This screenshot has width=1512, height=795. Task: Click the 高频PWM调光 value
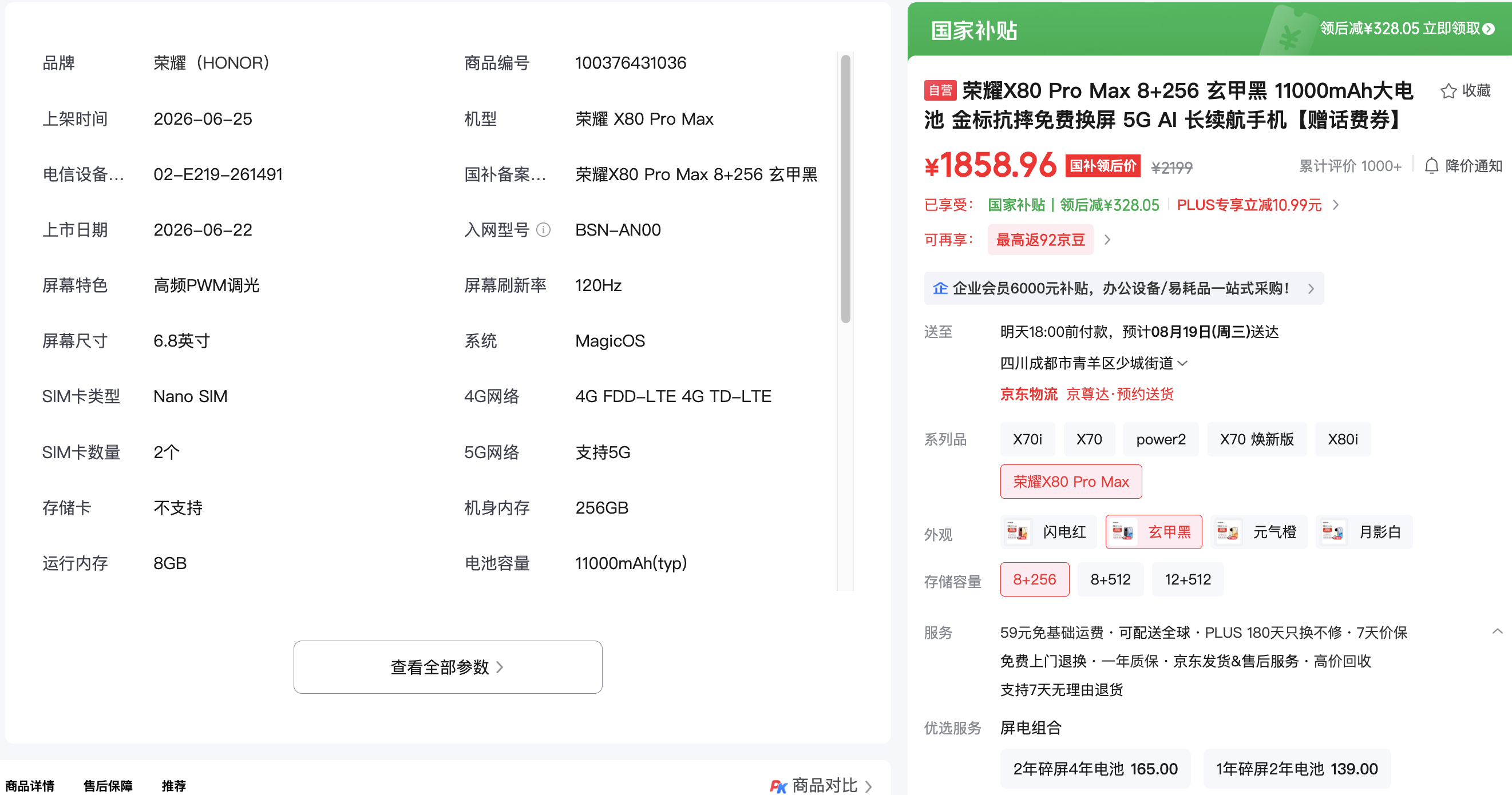(207, 286)
